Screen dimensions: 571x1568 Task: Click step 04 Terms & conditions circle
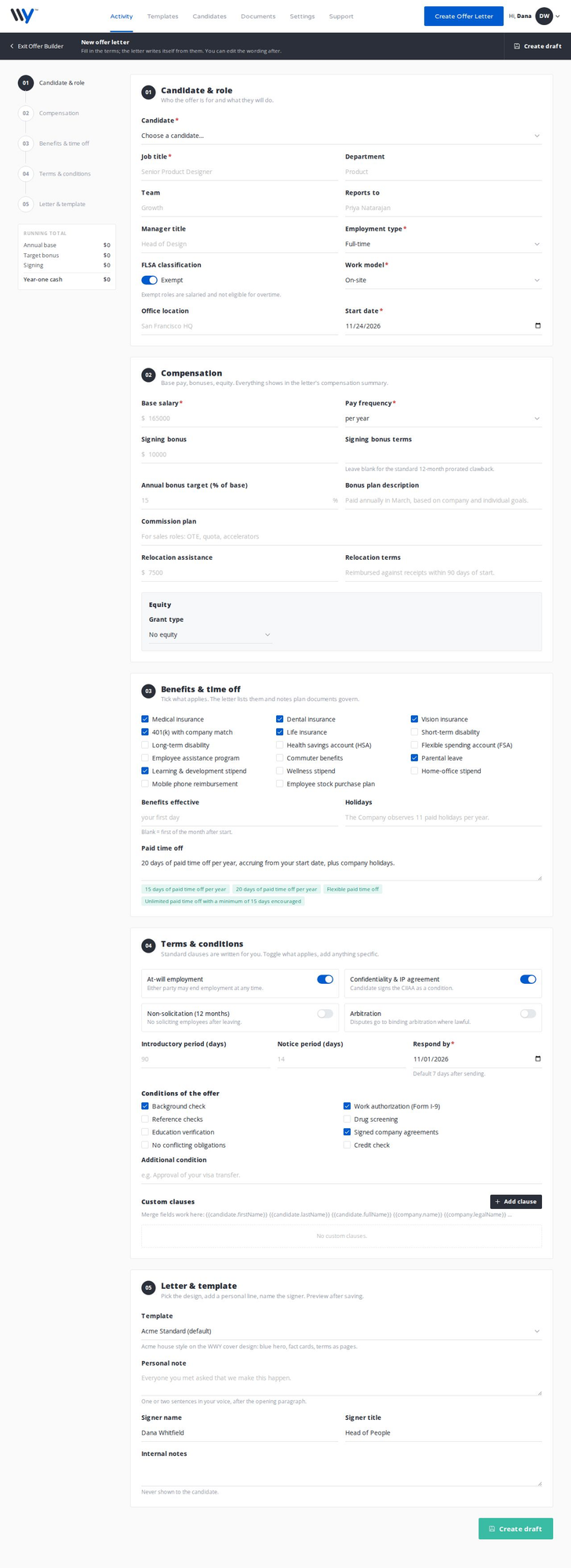26,173
